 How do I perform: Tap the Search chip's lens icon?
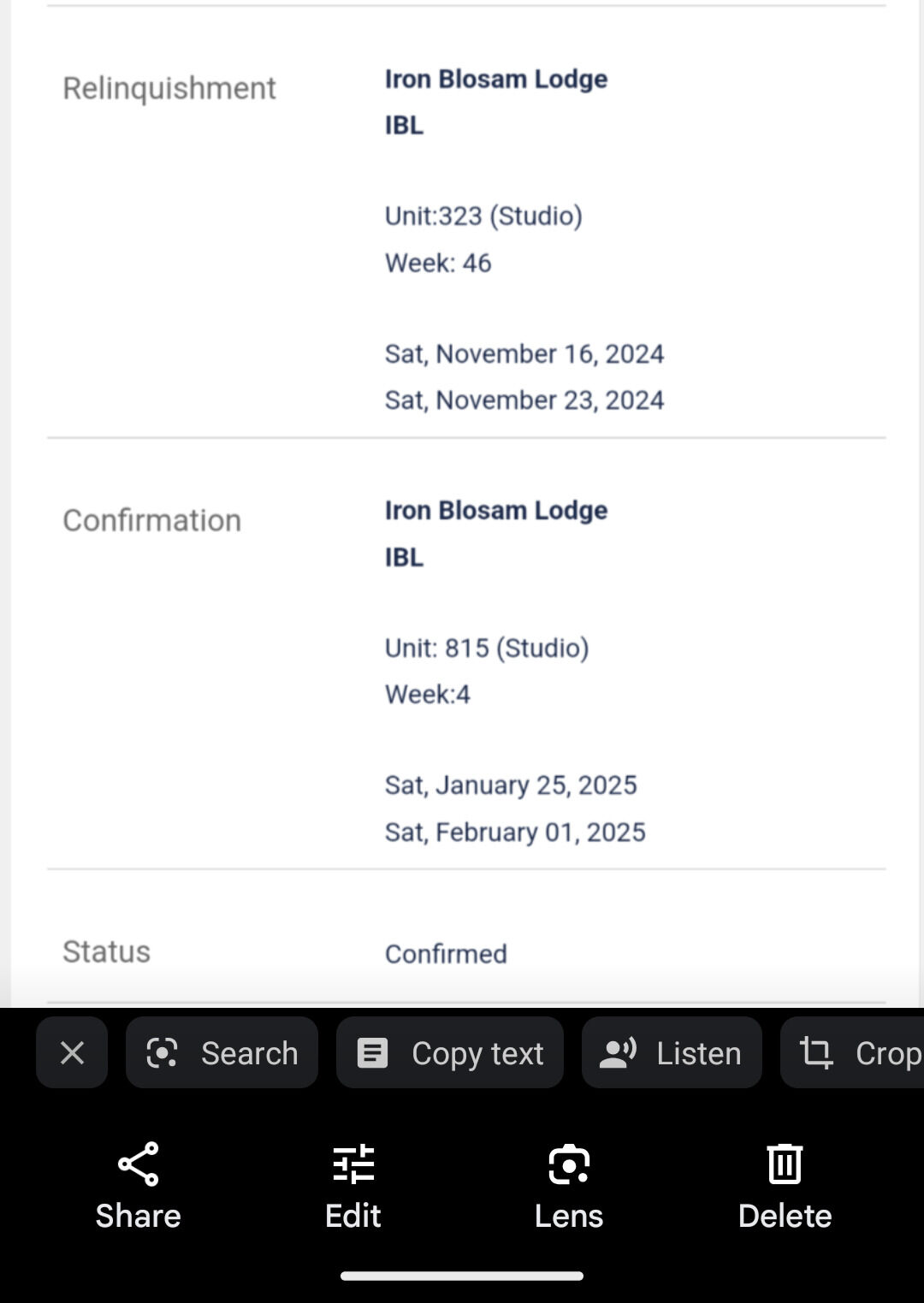(162, 1052)
